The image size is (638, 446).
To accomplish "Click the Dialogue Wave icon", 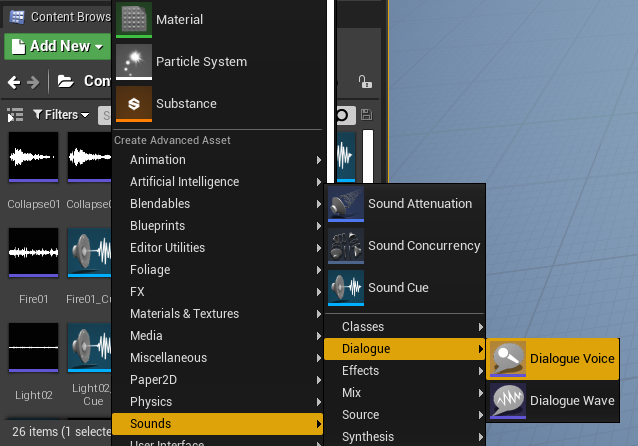I will [508, 400].
